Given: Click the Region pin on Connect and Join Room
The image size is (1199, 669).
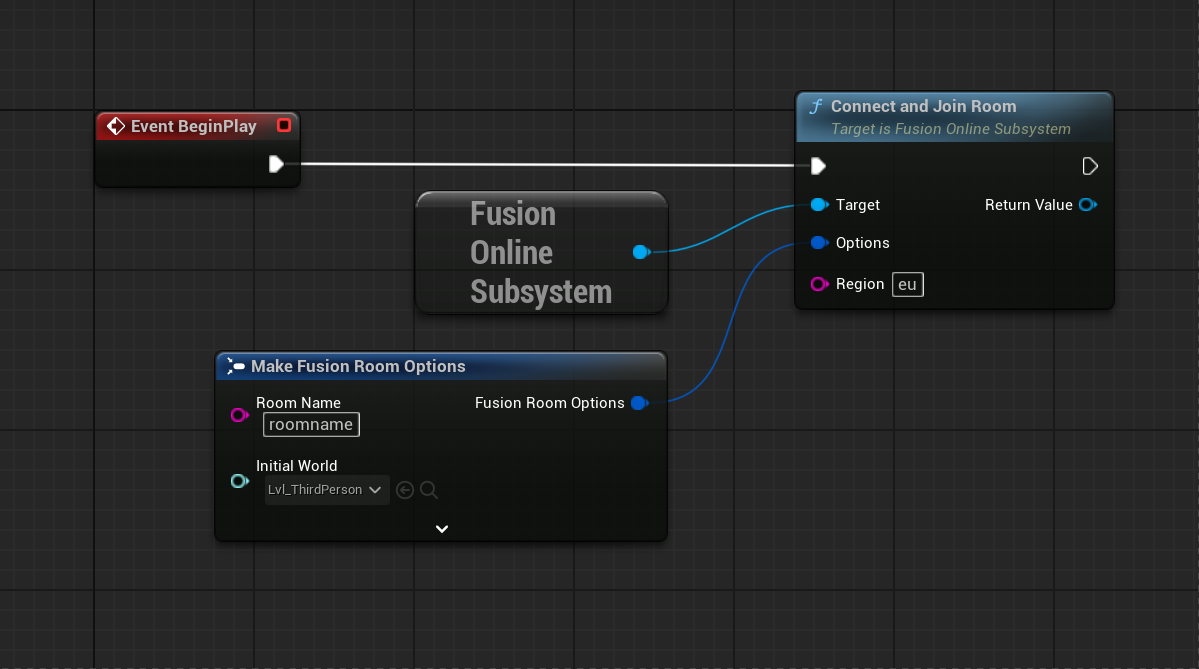Looking at the screenshot, I should point(818,284).
